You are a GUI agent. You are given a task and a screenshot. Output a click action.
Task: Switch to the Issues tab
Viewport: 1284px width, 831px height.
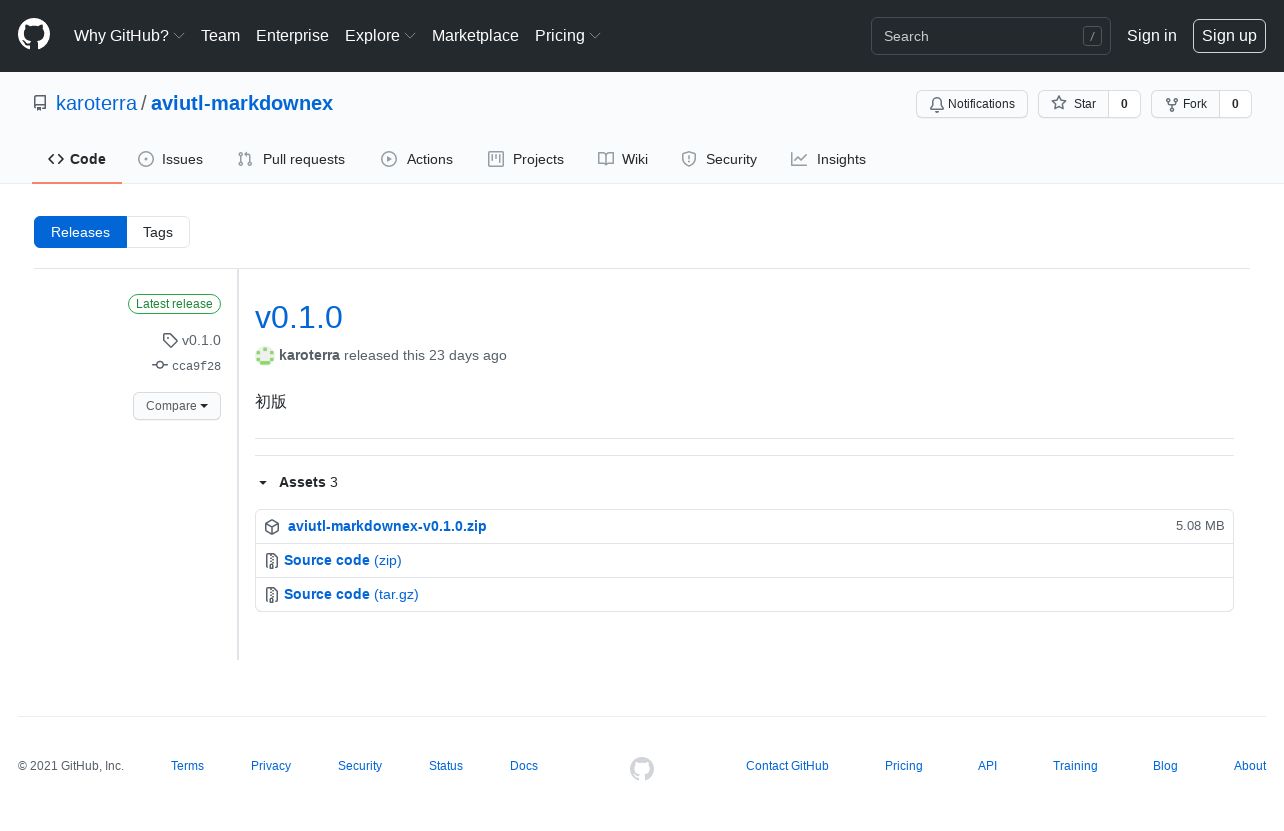170,159
